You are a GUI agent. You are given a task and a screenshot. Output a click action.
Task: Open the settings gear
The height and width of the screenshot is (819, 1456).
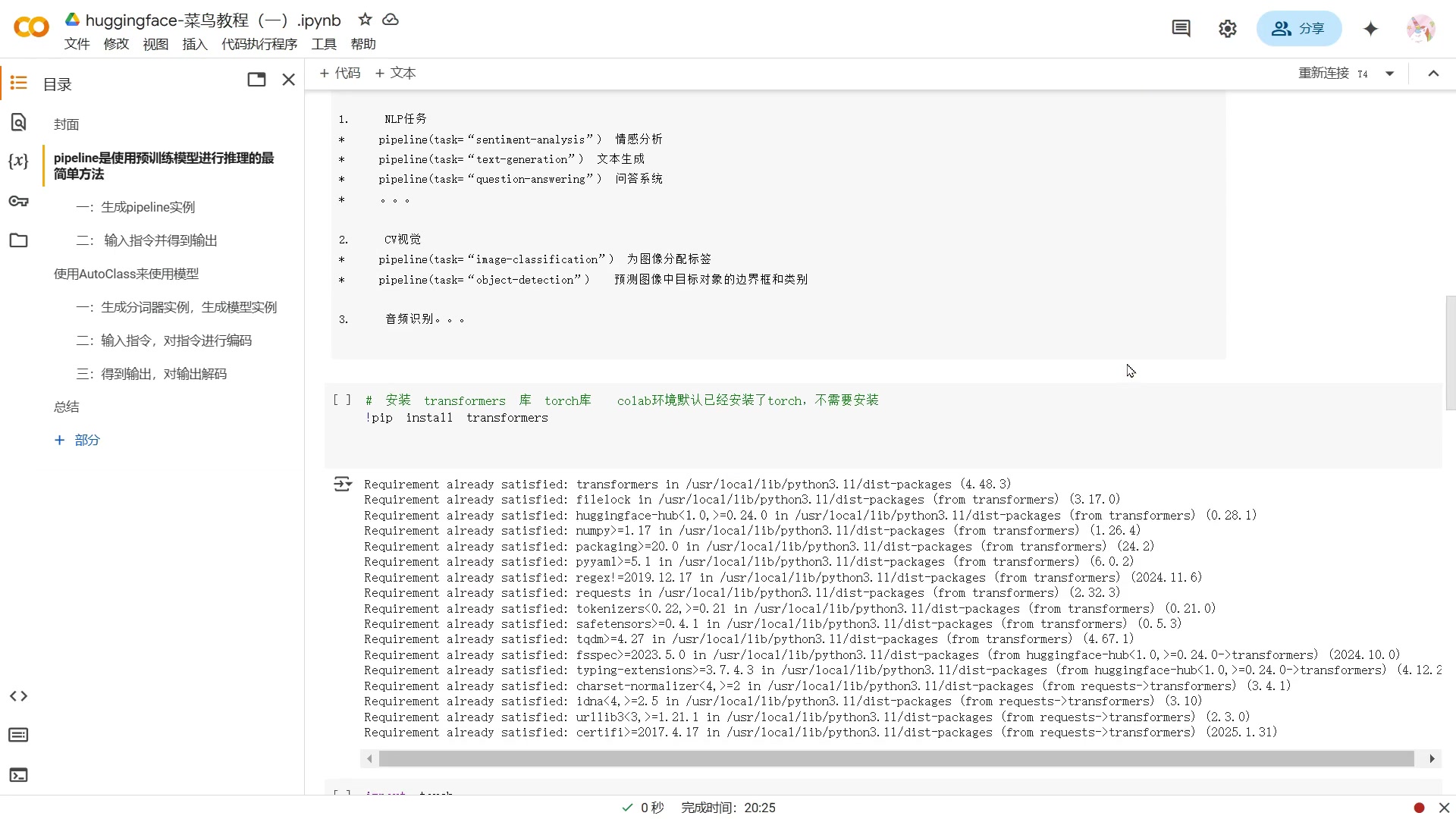1227,29
